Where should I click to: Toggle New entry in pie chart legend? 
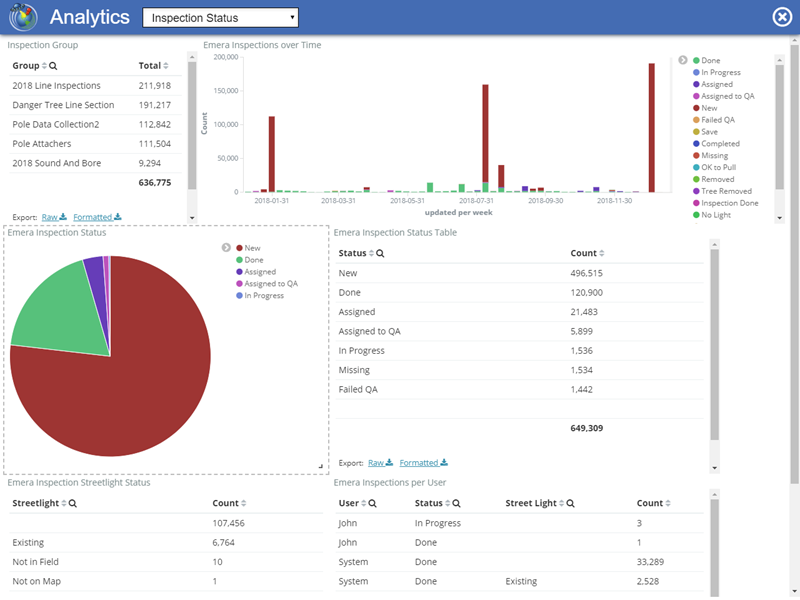(248, 248)
